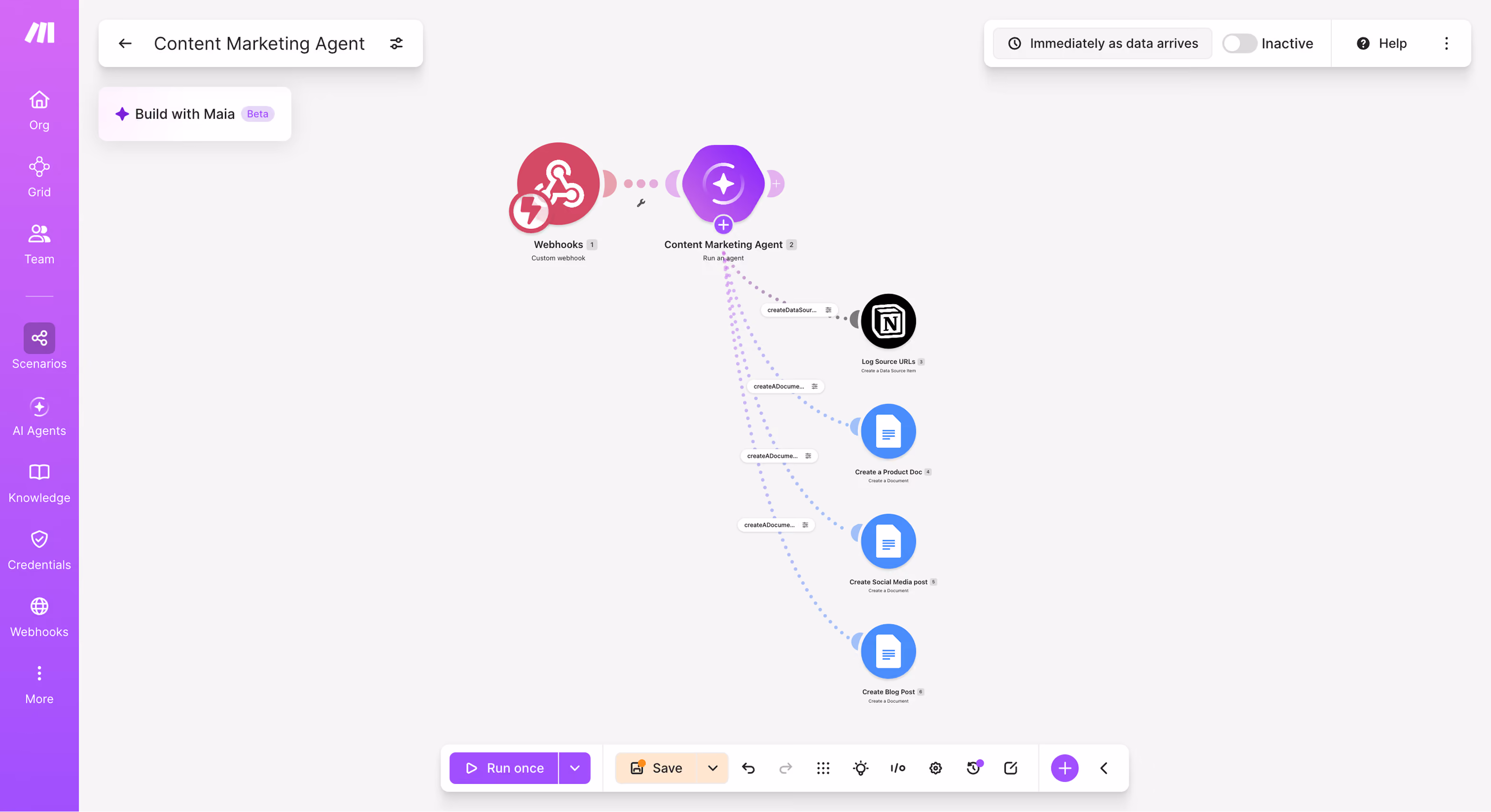Screen dimensions: 1491x812
Task: Select the Create a Product Doc module
Action: click(888, 431)
